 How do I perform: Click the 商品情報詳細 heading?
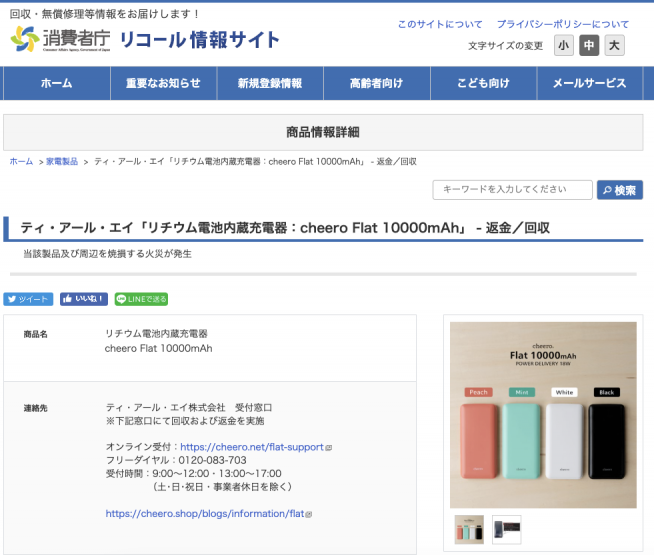coord(323,132)
